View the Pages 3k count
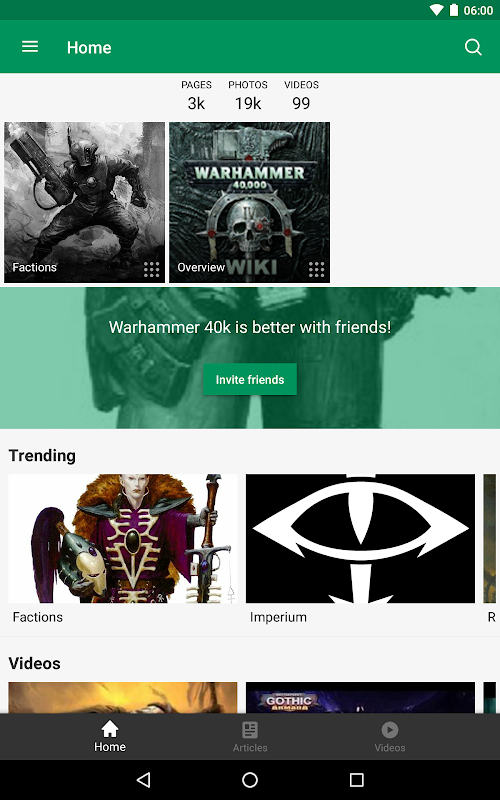500x800 pixels. [x=196, y=95]
